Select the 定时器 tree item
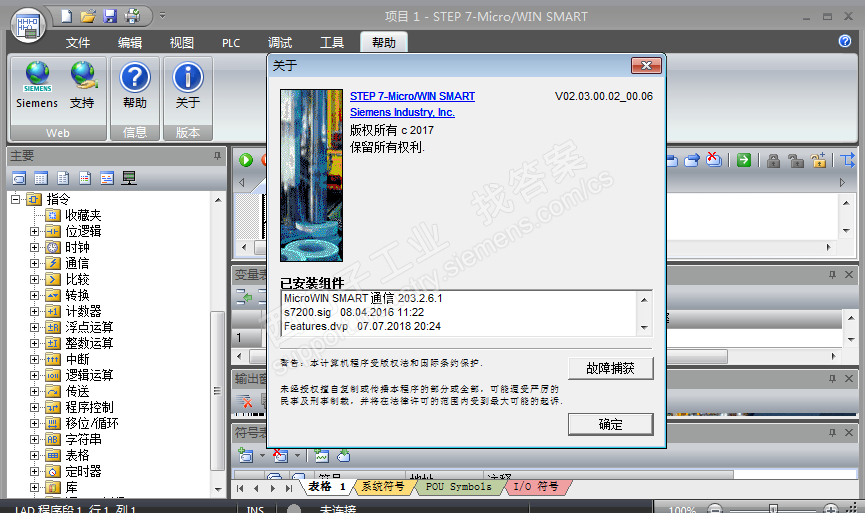 click(x=83, y=471)
